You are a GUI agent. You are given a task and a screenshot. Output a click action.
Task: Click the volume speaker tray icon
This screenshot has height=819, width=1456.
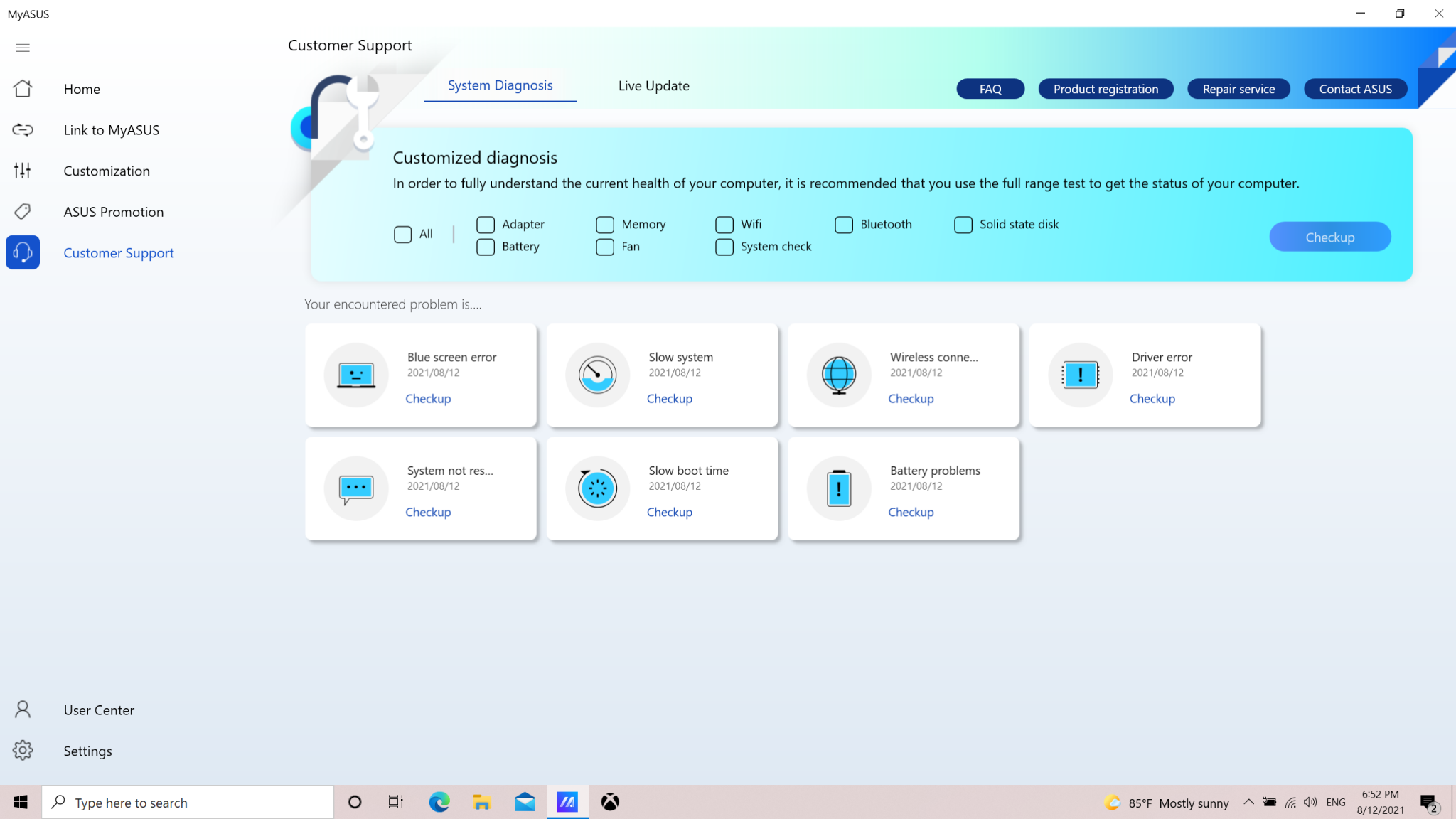point(1310,802)
